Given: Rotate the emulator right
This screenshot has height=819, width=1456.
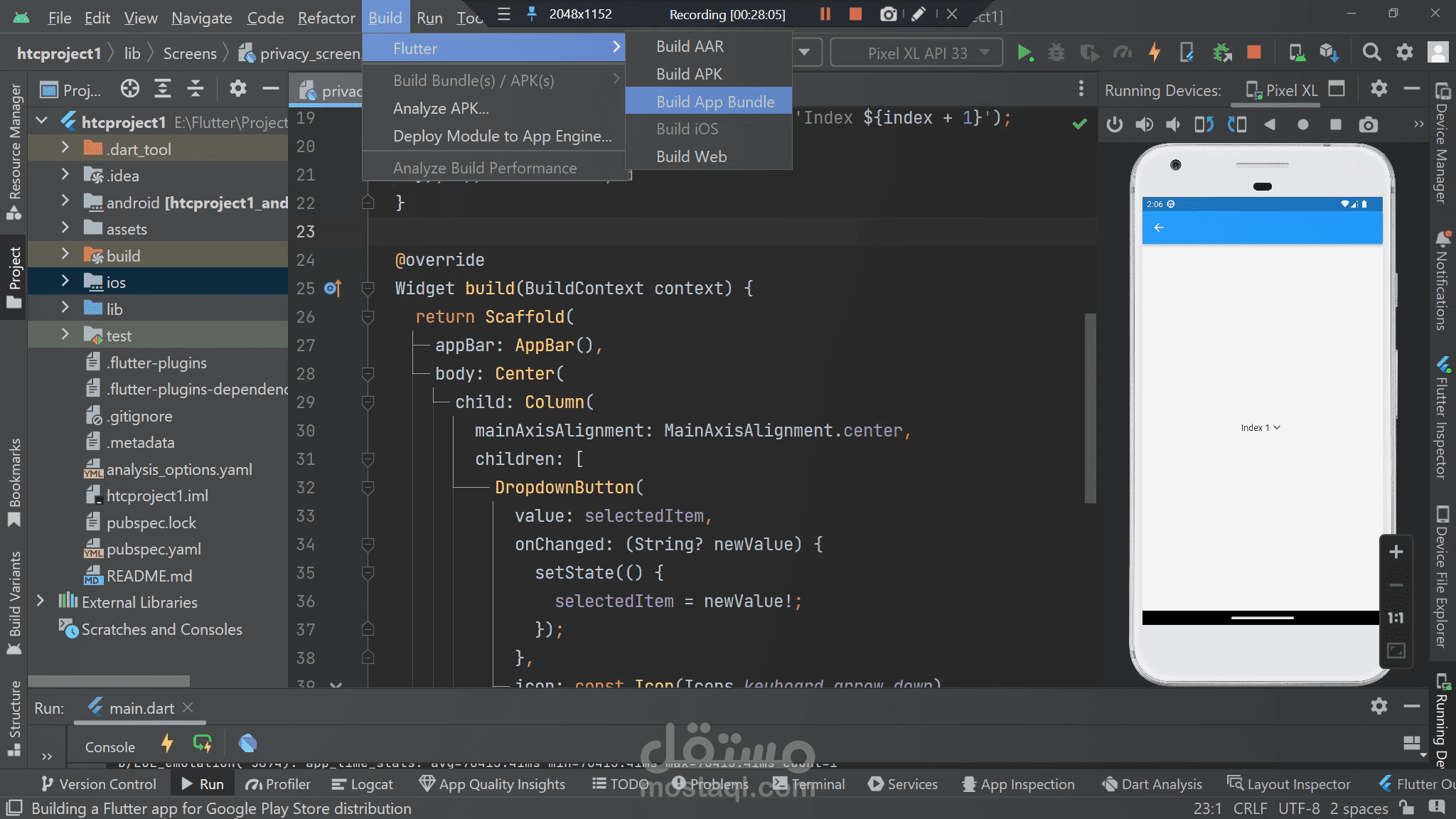Looking at the screenshot, I should point(1237,125).
